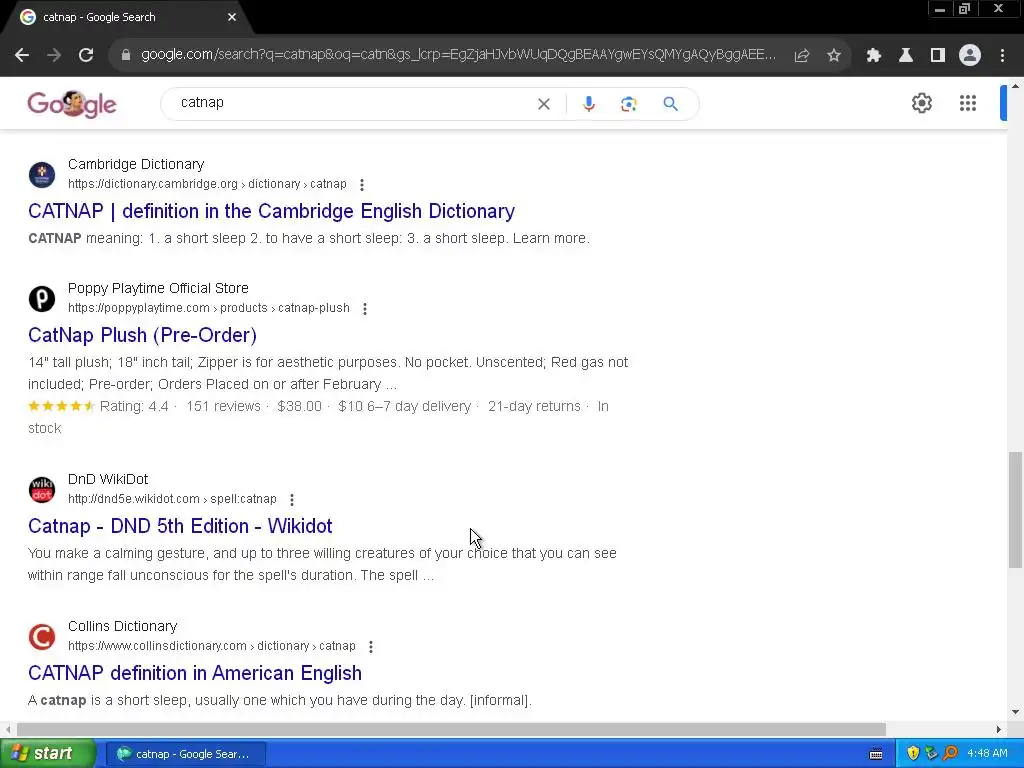Click the collinsdictionary.com URL text
Screen dimensions: 1024x768
click(x=212, y=646)
